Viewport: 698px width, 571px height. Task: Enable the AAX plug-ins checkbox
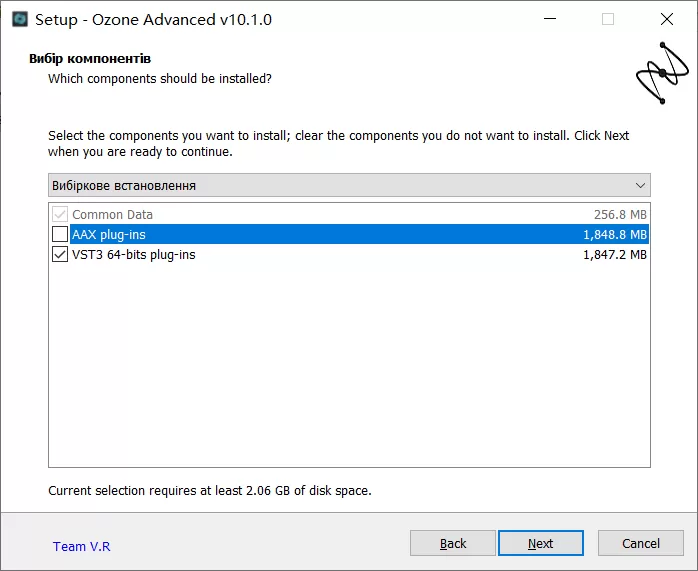pyautogui.click(x=60, y=235)
